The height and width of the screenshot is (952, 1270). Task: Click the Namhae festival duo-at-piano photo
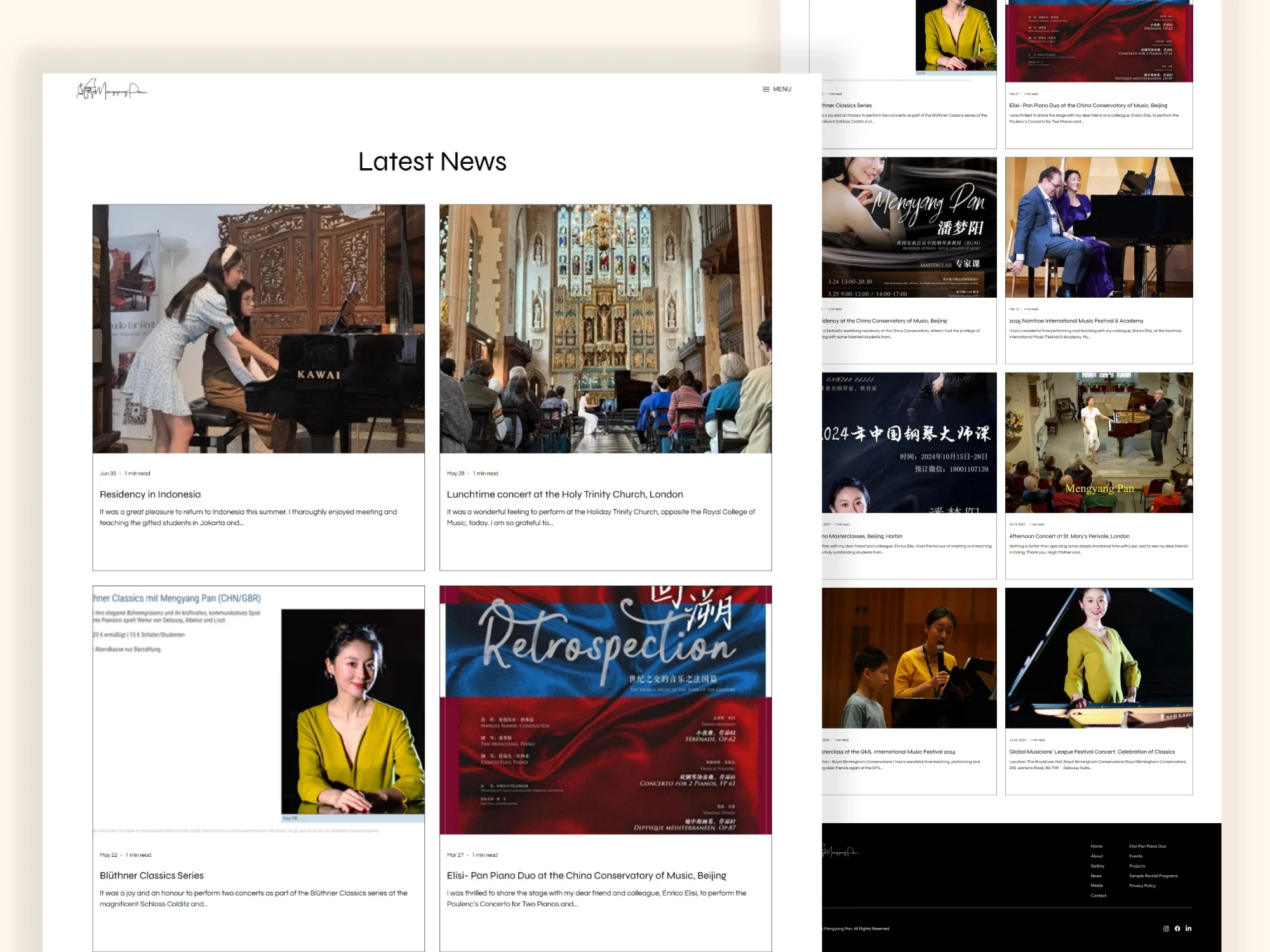(1099, 227)
